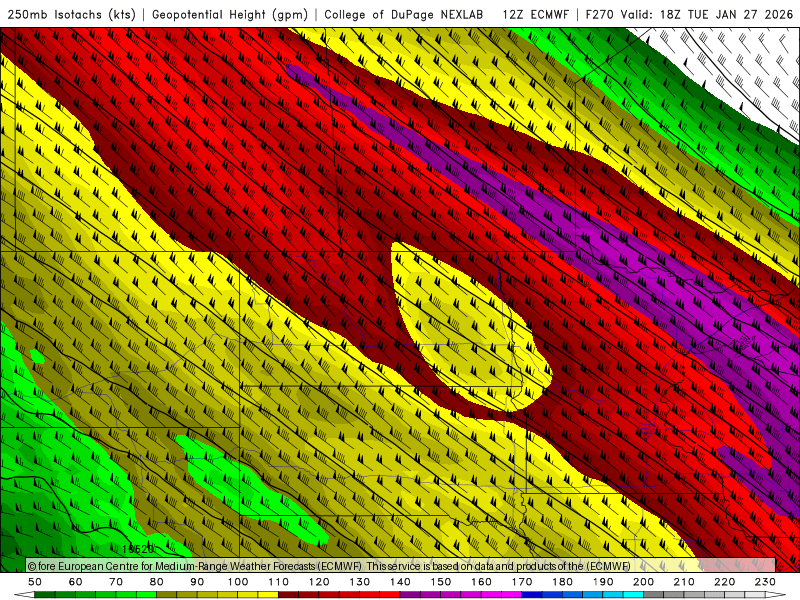Click the 210 value on the color scale
Viewport: 800px width, 600px height.
pos(684,582)
